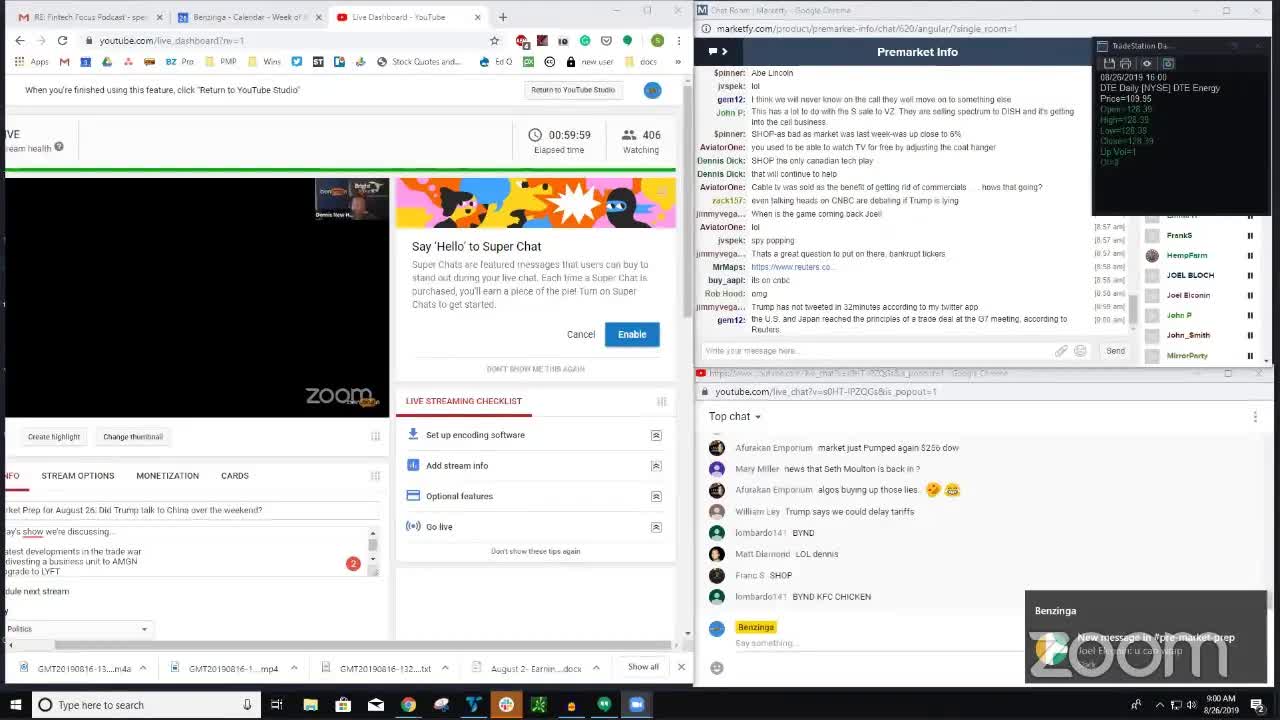The image size is (1280, 720).
Task: Open the Stock Quotes bookmark
Action: (x=419, y=61)
